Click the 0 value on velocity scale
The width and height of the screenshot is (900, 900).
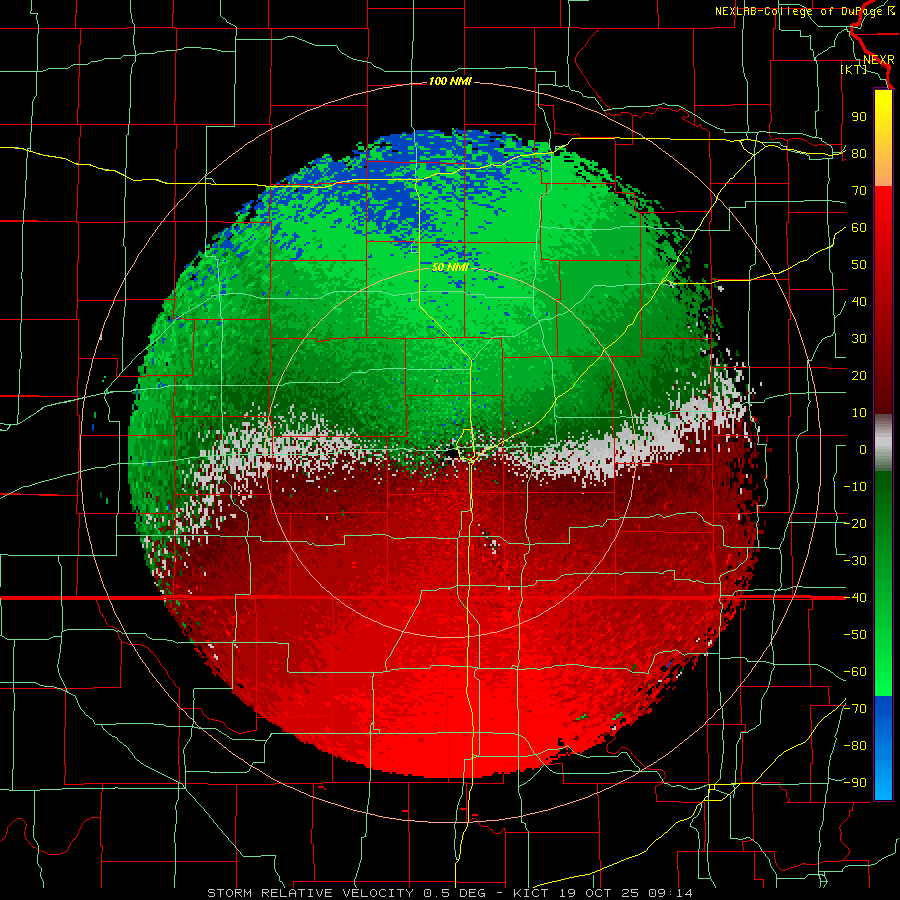[x=863, y=449]
